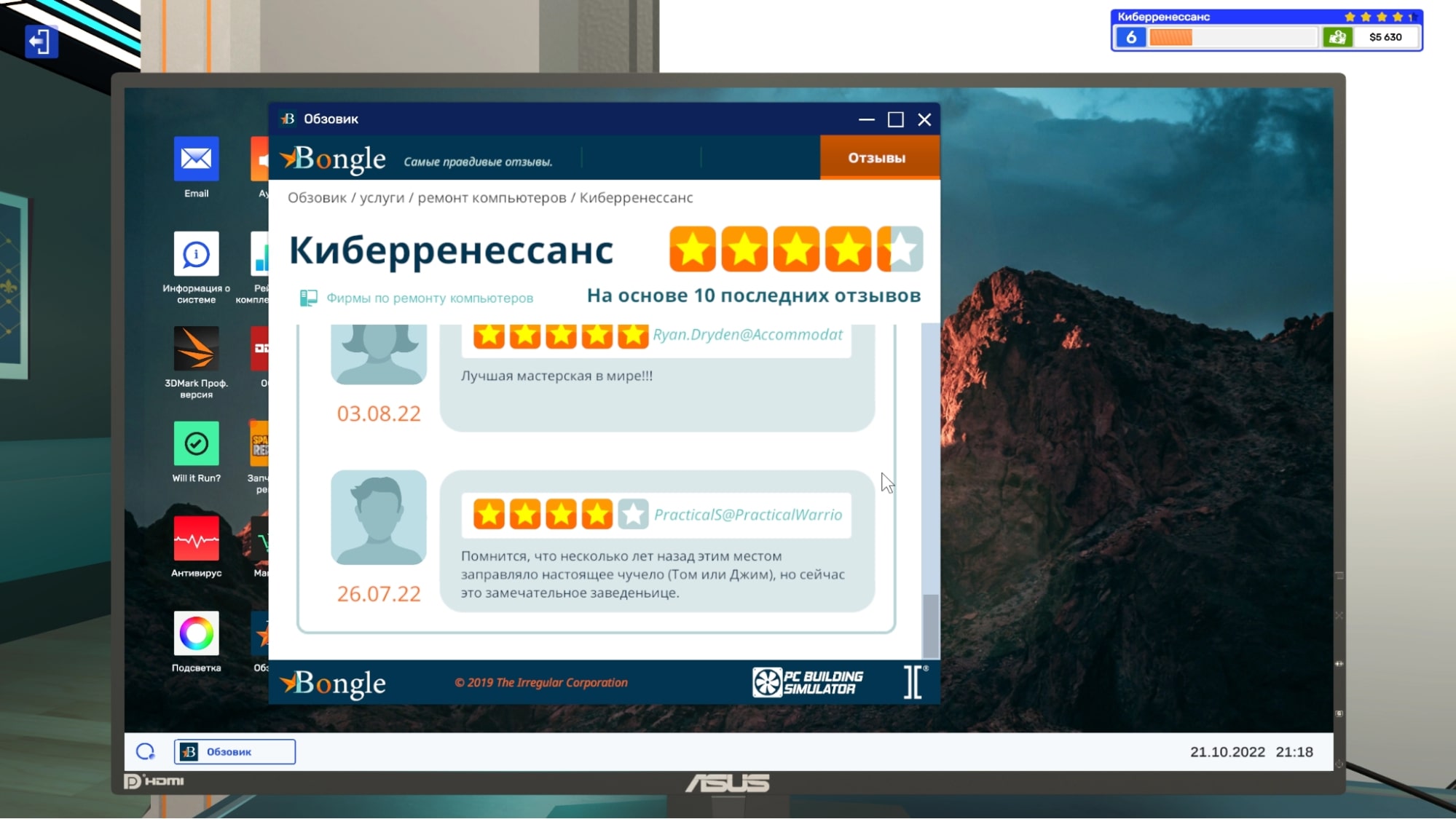This screenshot has height=819, width=1456.
Task: Click the Bongle logo in footer
Action: (334, 683)
